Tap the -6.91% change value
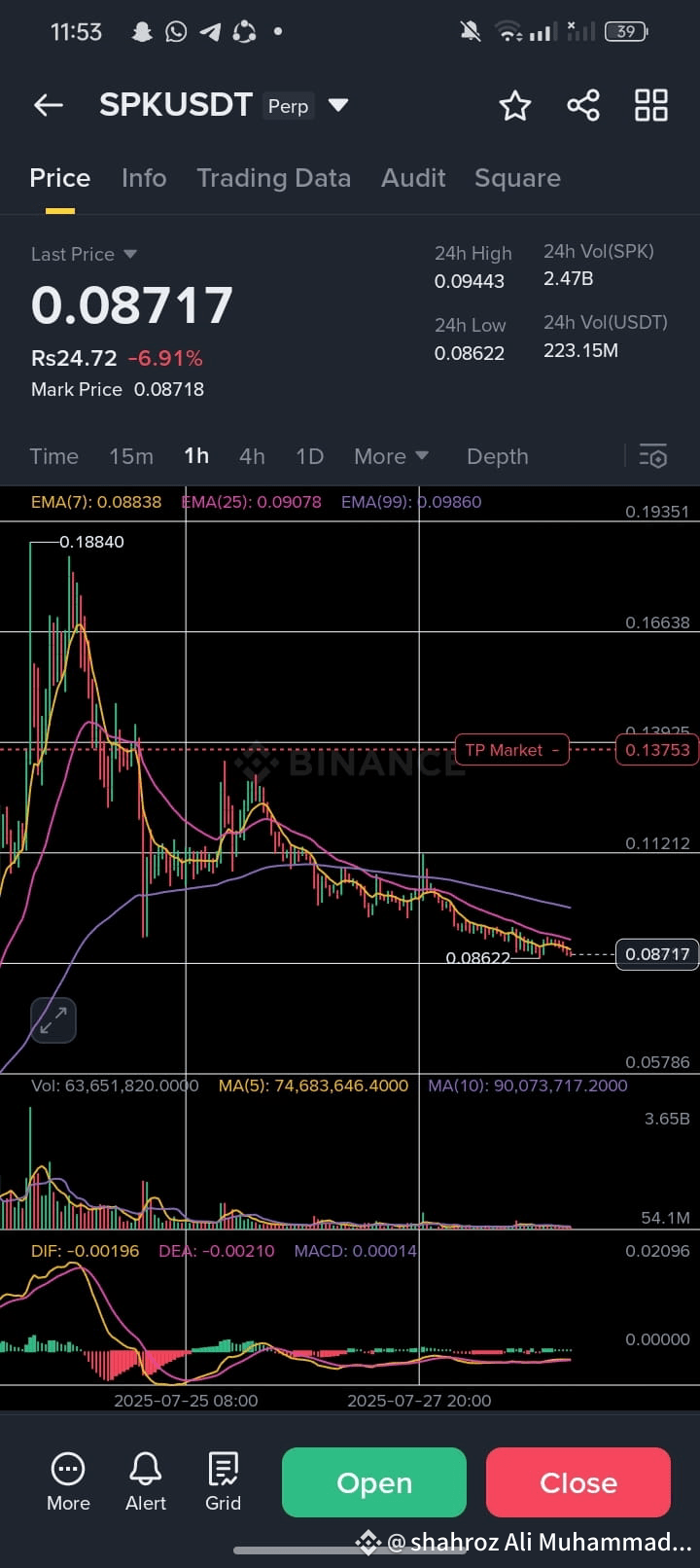This screenshot has width=700, height=1568. pyautogui.click(x=165, y=358)
